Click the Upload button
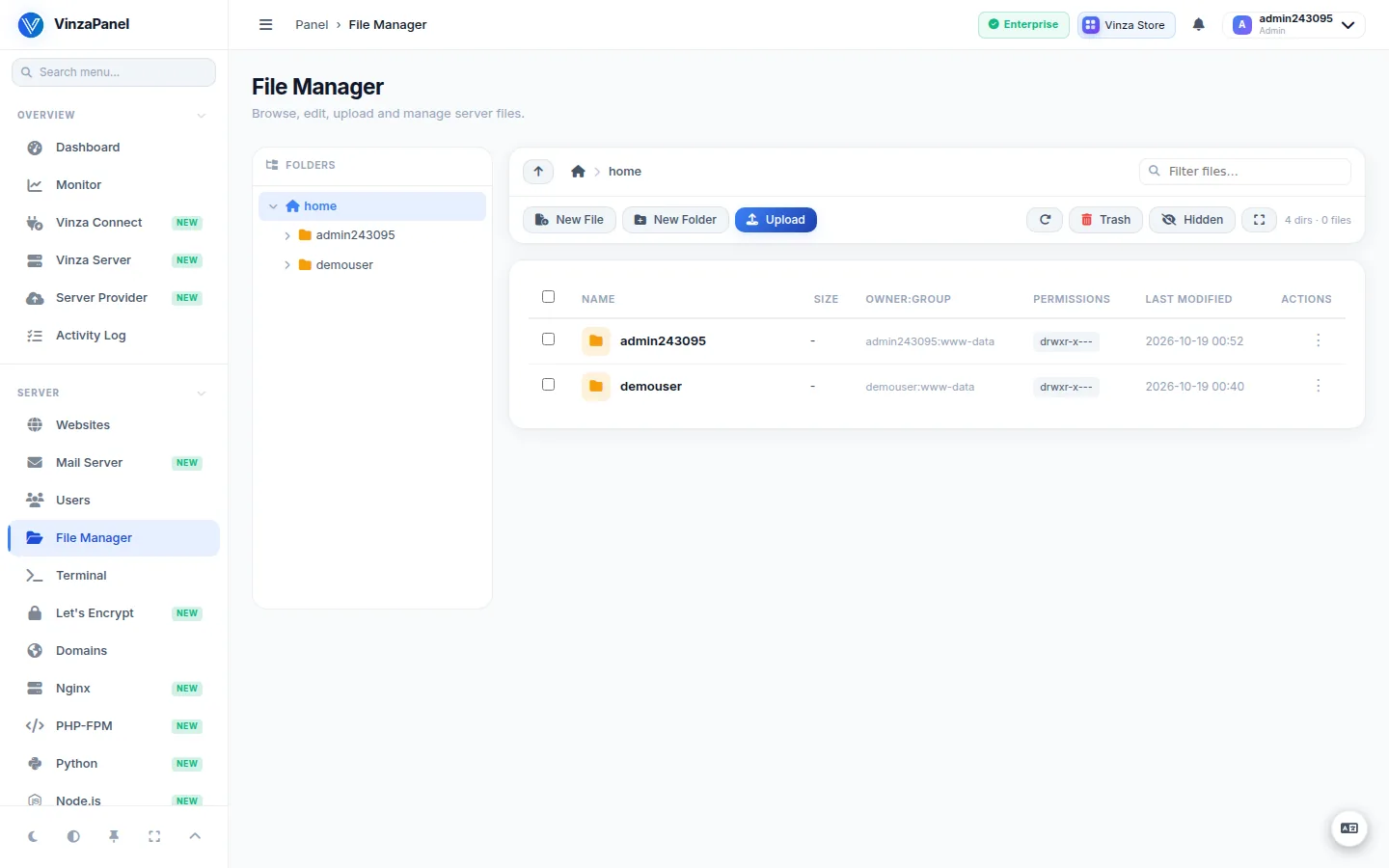1389x868 pixels. pyautogui.click(x=776, y=220)
